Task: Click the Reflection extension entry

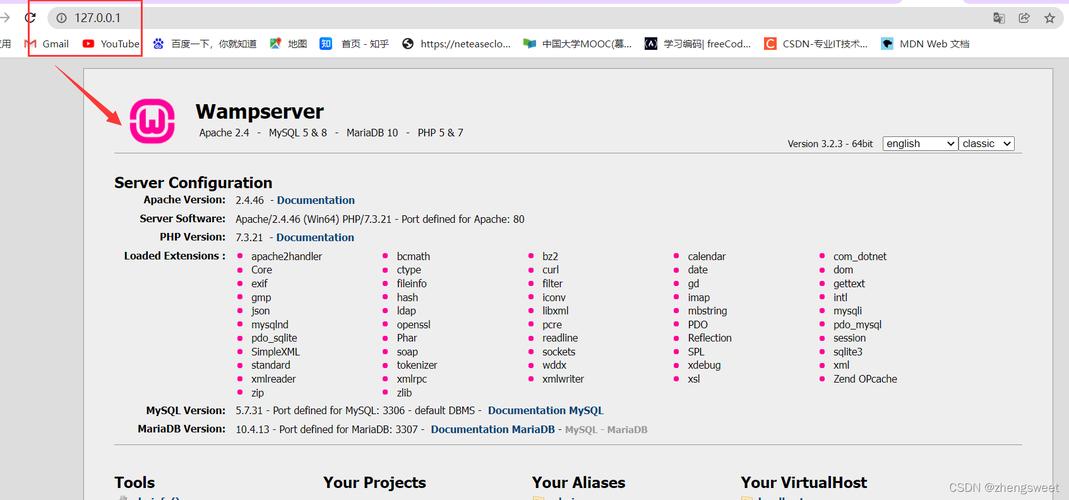Action: click(x=710, y=338)
